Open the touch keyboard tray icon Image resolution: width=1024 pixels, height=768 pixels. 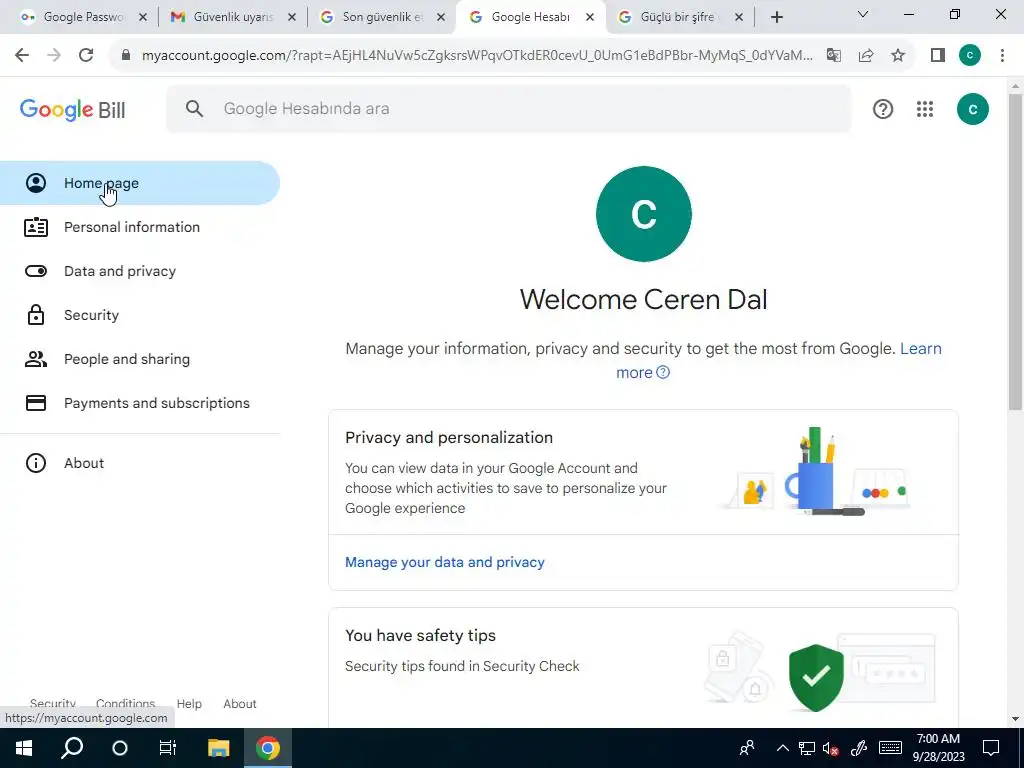pos(889,748)
